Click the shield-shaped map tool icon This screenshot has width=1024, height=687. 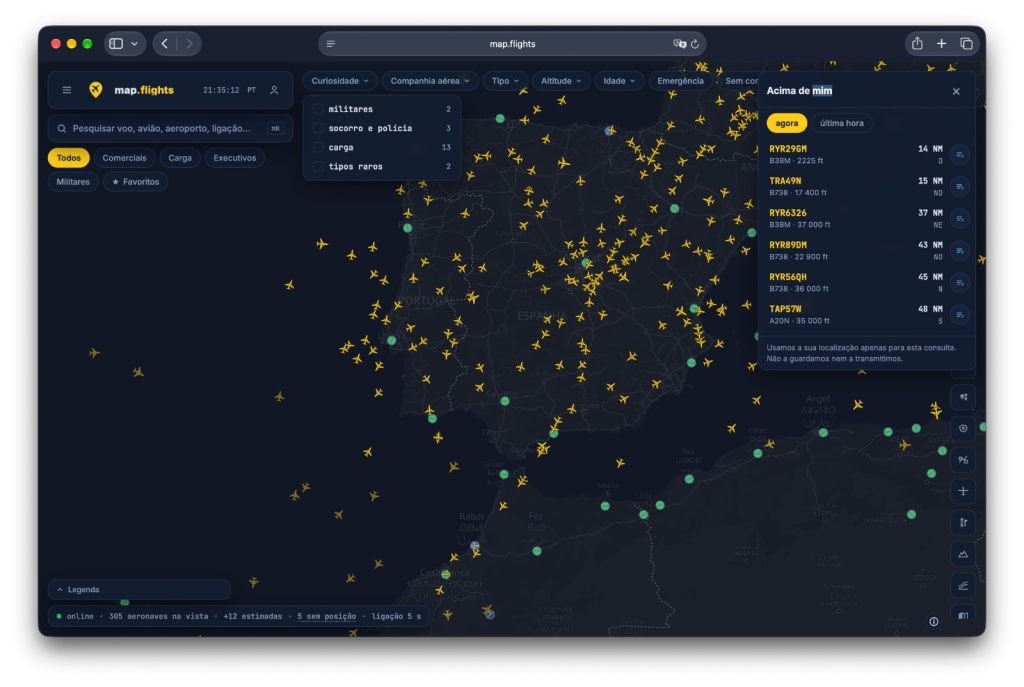(x=963, y=428)
